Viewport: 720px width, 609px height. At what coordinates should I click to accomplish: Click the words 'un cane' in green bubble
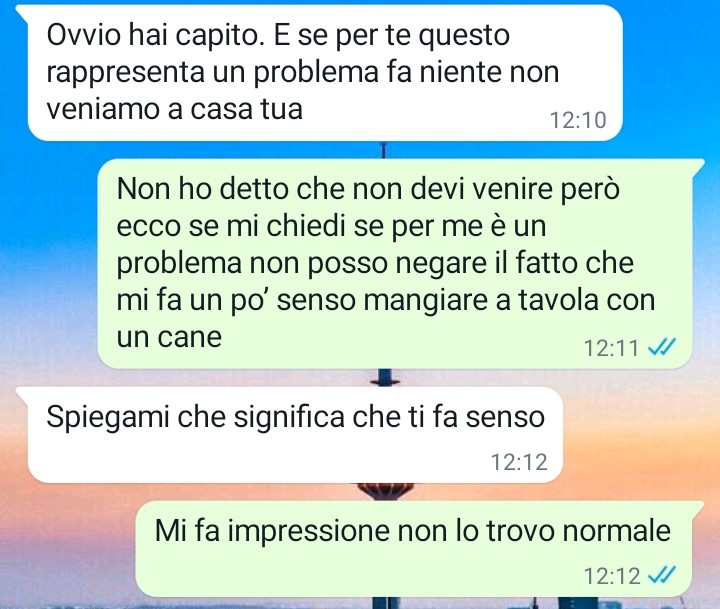pyautogui.click(x=169, y=337)
